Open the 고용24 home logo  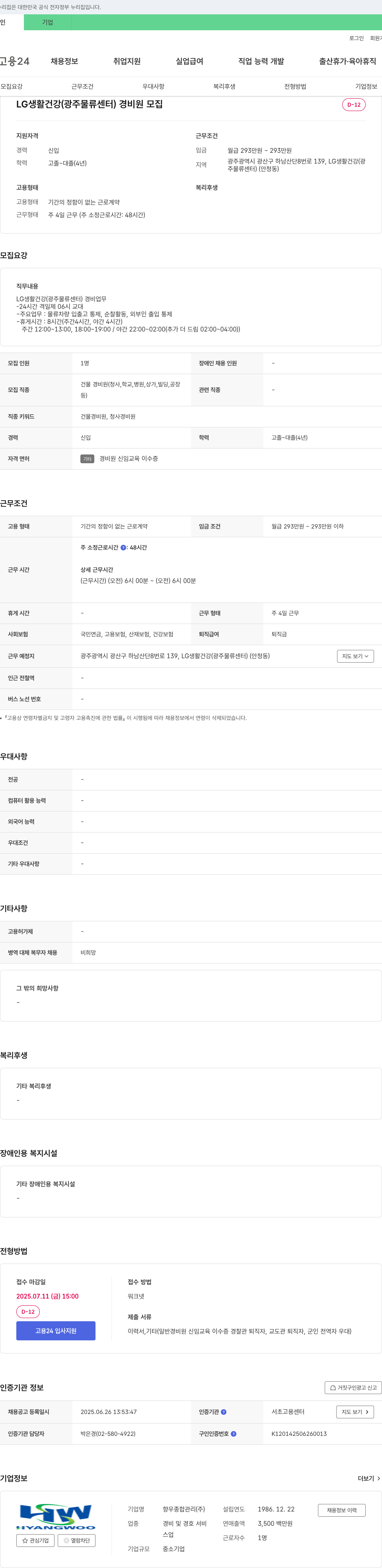[15, 61]
